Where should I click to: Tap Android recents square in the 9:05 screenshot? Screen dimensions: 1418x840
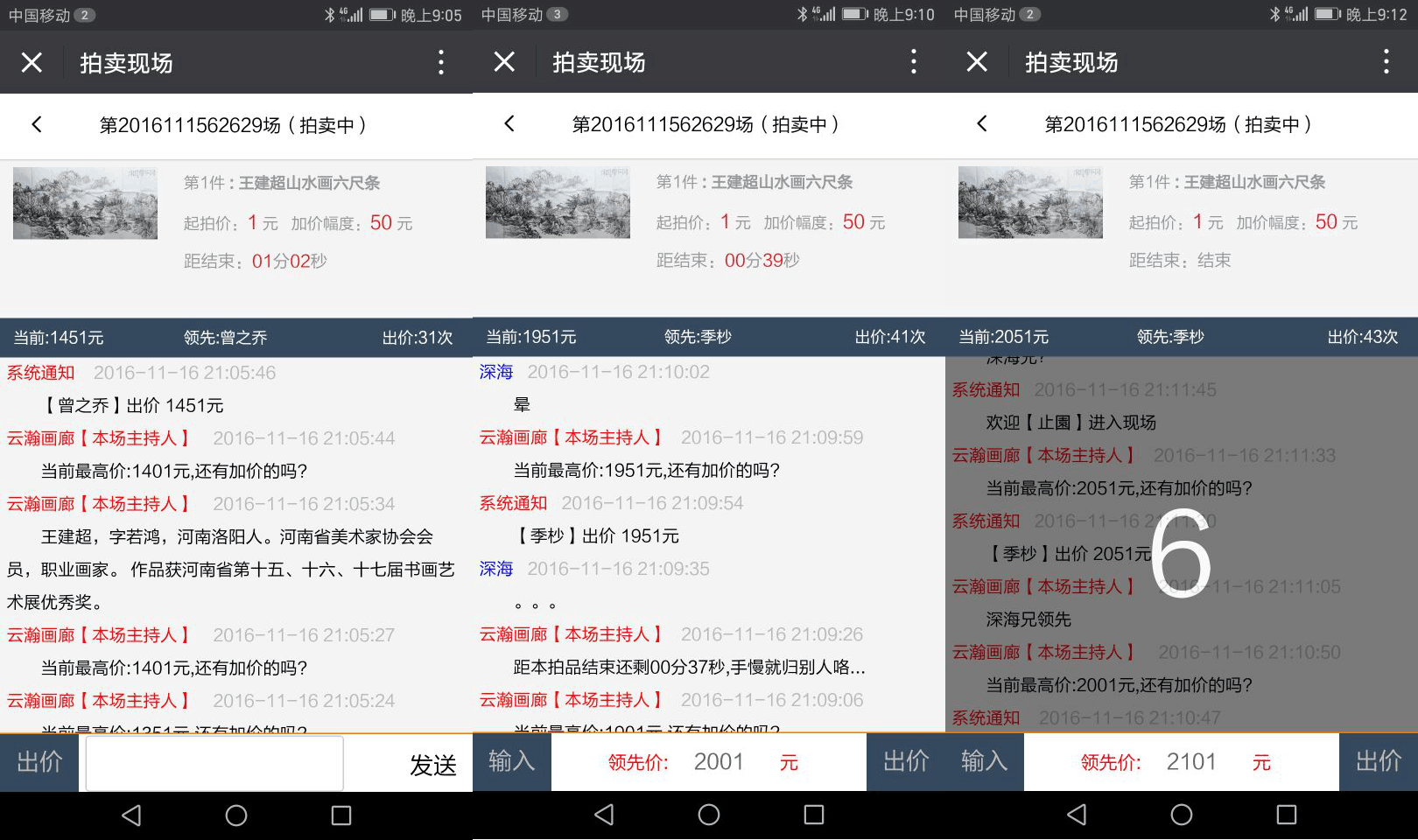tap(341, 815)
